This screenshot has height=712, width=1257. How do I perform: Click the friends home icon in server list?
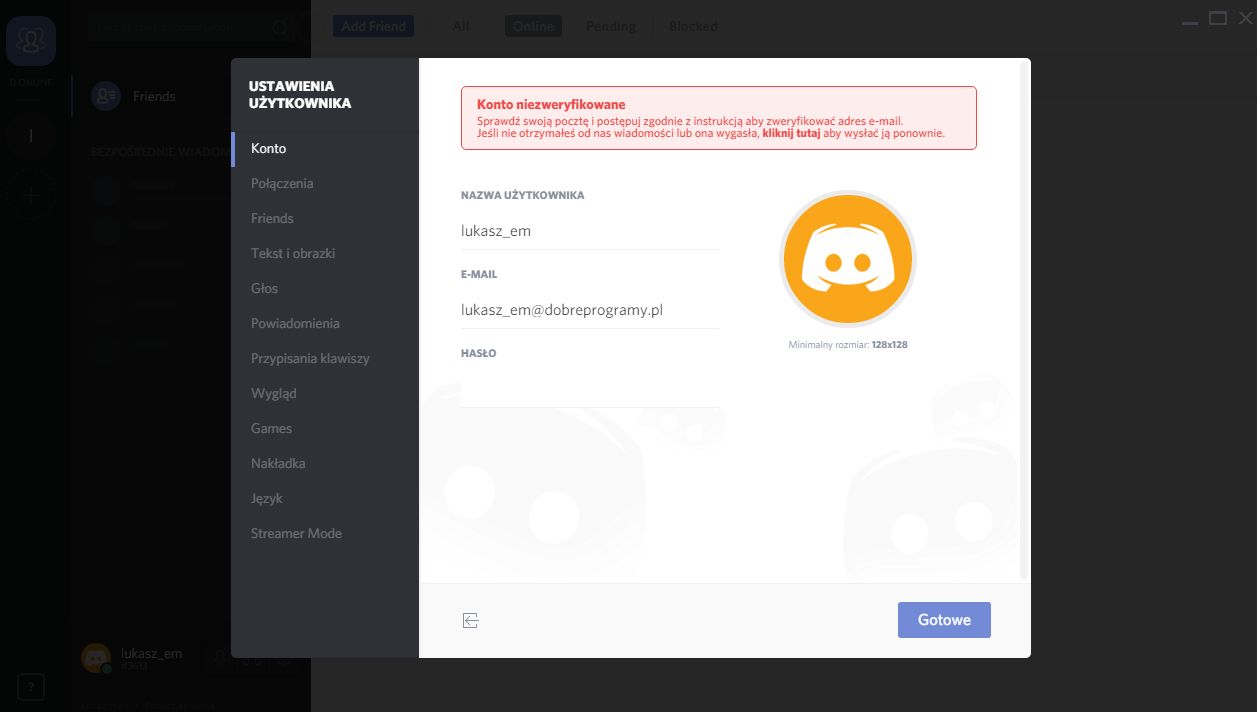pyautogui.click(x=31, y=41)
